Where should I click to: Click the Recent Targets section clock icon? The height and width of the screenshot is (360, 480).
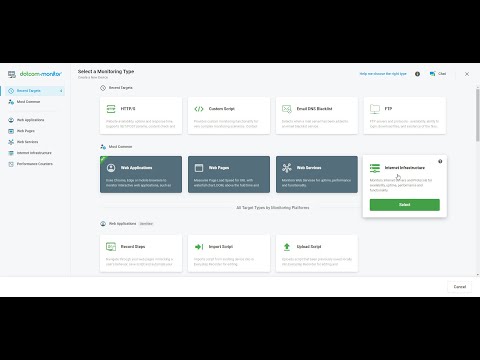pos(103,88)
